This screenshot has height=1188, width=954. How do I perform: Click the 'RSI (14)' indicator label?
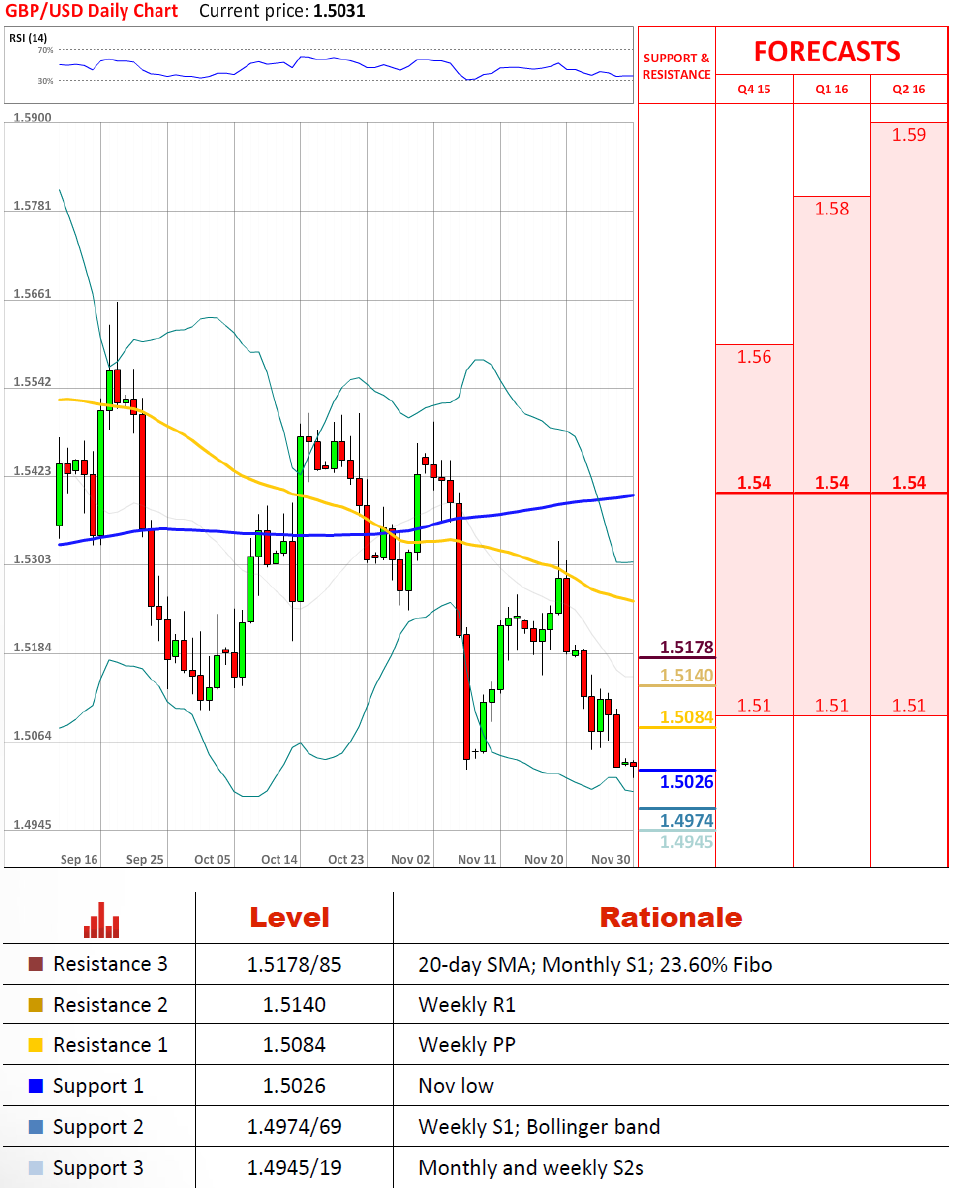tap(28, 38)
